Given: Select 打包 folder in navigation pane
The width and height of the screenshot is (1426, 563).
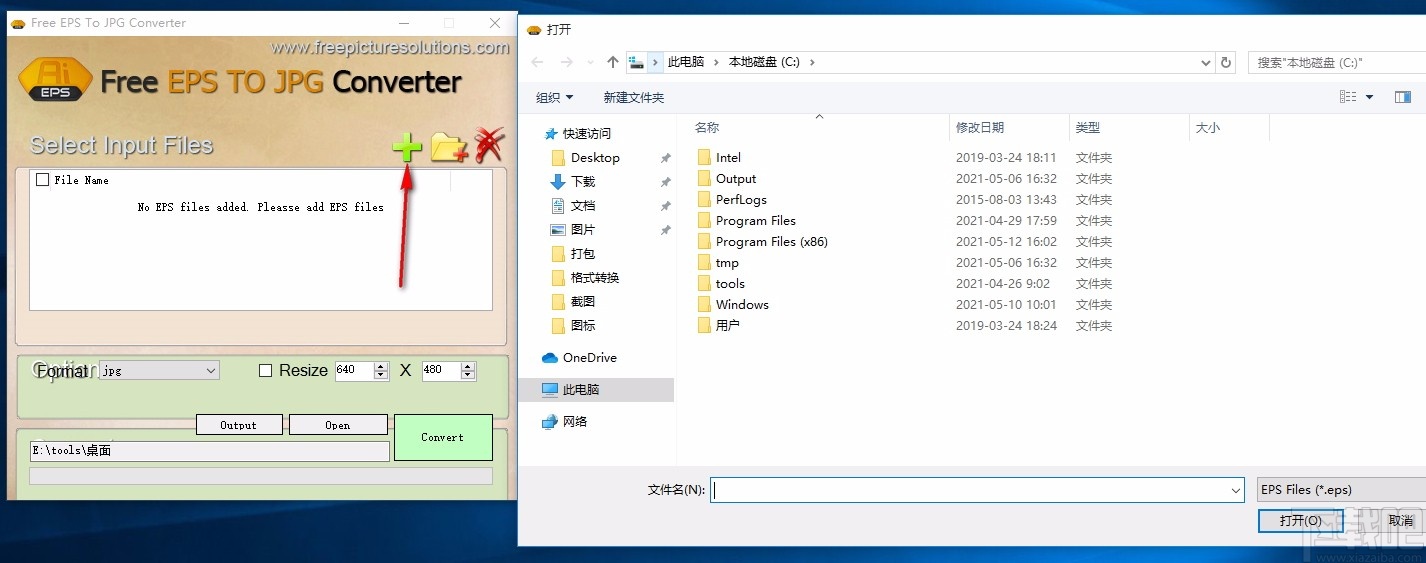Looking at the screenshot, I should click(x=583, y=254).
